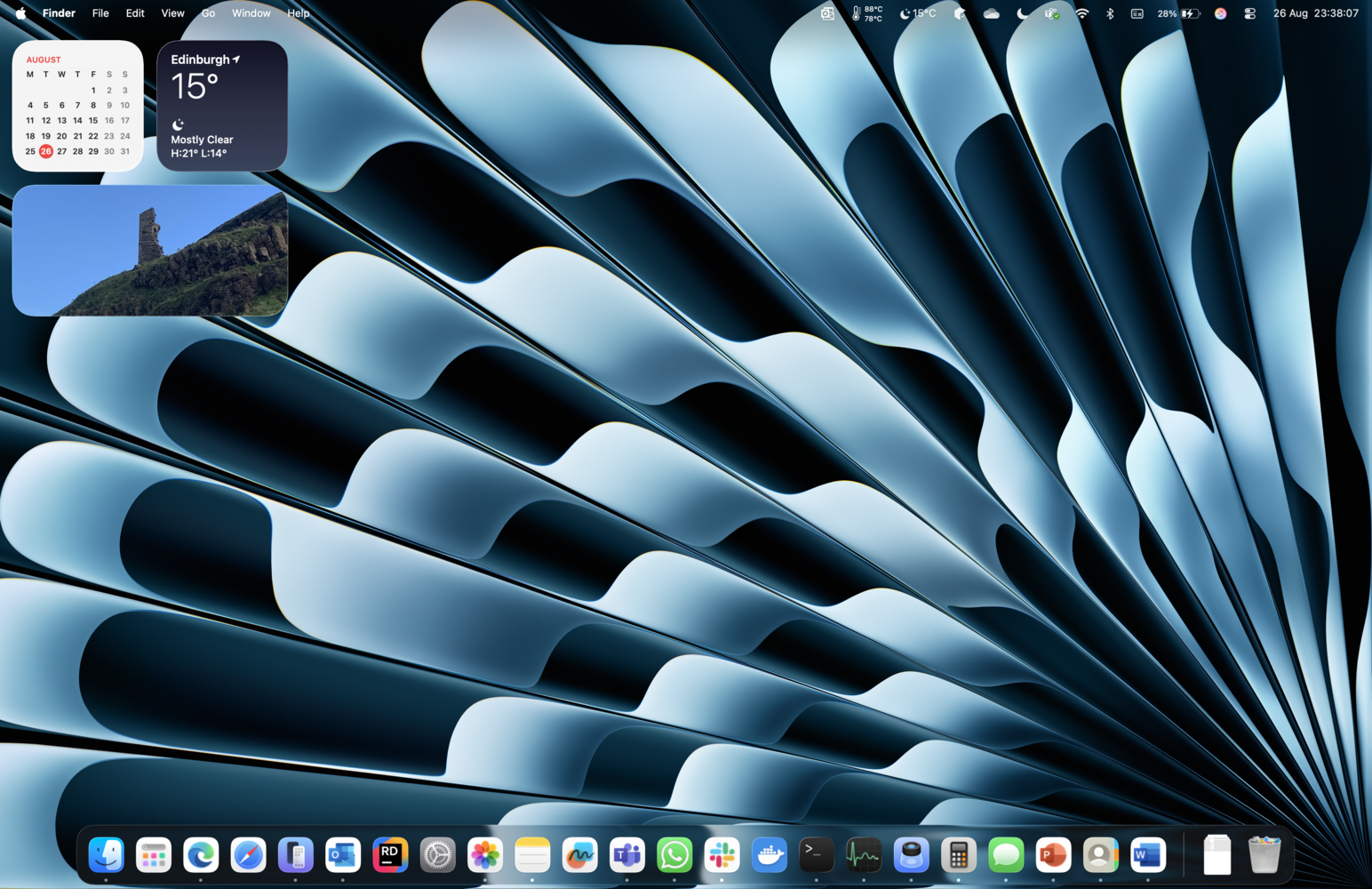Viewport: 1372px width, 889px height.
Task: Click "H:21° L:14°" in the weather widget
Action: tap(199, 153)
